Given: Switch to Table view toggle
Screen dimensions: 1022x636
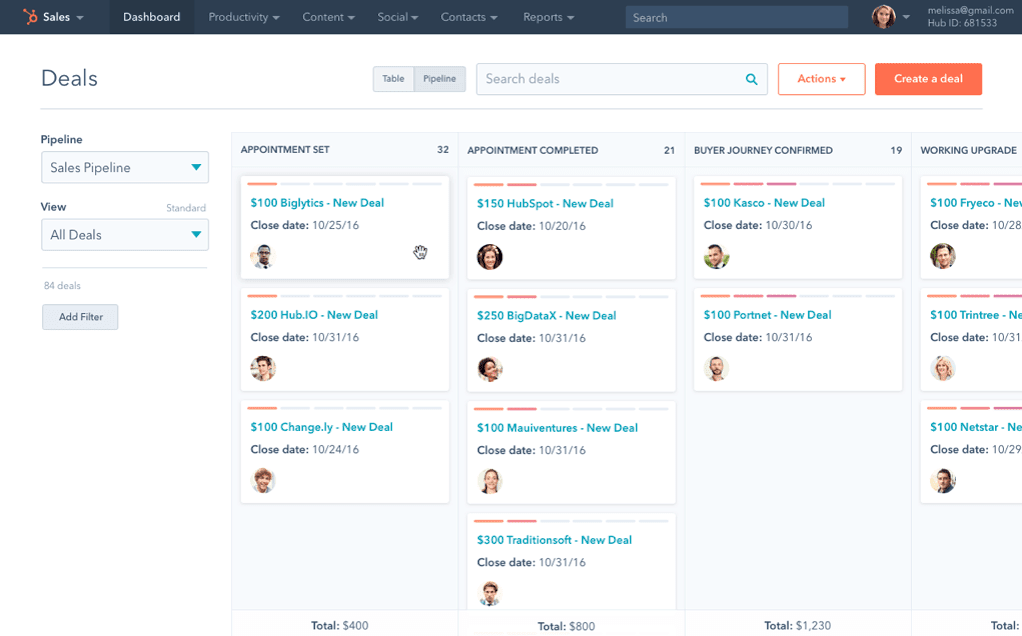Looking at the screenshot, I should (x=393, y=79).
